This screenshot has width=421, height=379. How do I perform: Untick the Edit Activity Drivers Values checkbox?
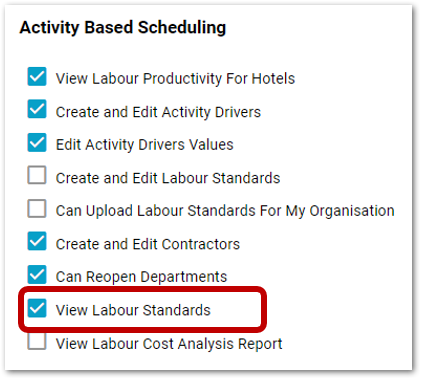tap(37, 142)
